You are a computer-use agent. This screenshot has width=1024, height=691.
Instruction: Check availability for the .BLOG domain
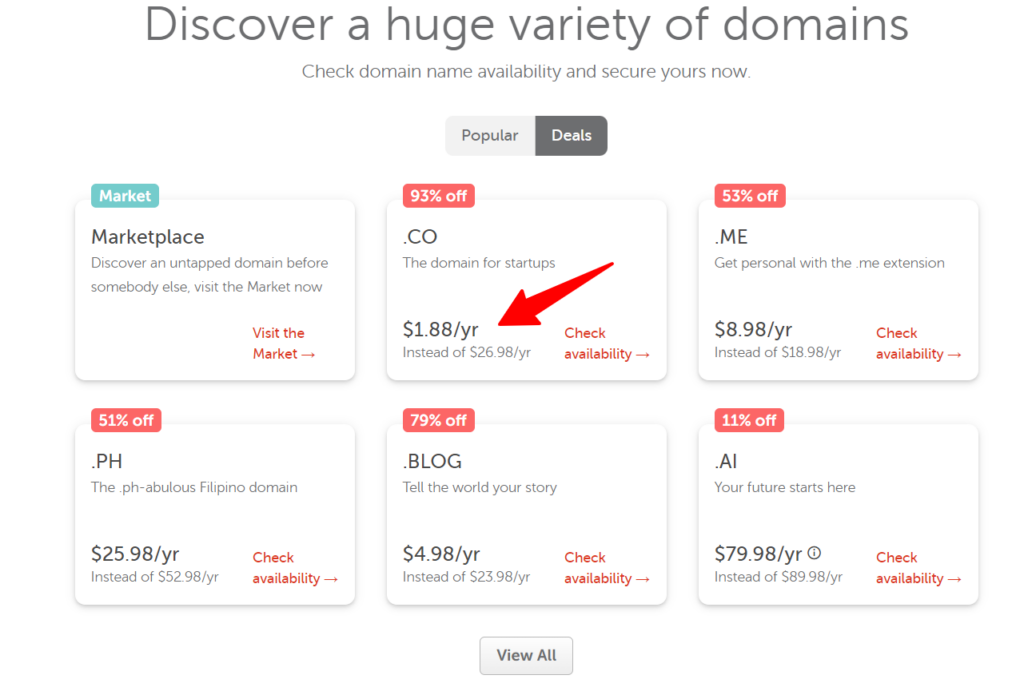(x=598, y=567)
